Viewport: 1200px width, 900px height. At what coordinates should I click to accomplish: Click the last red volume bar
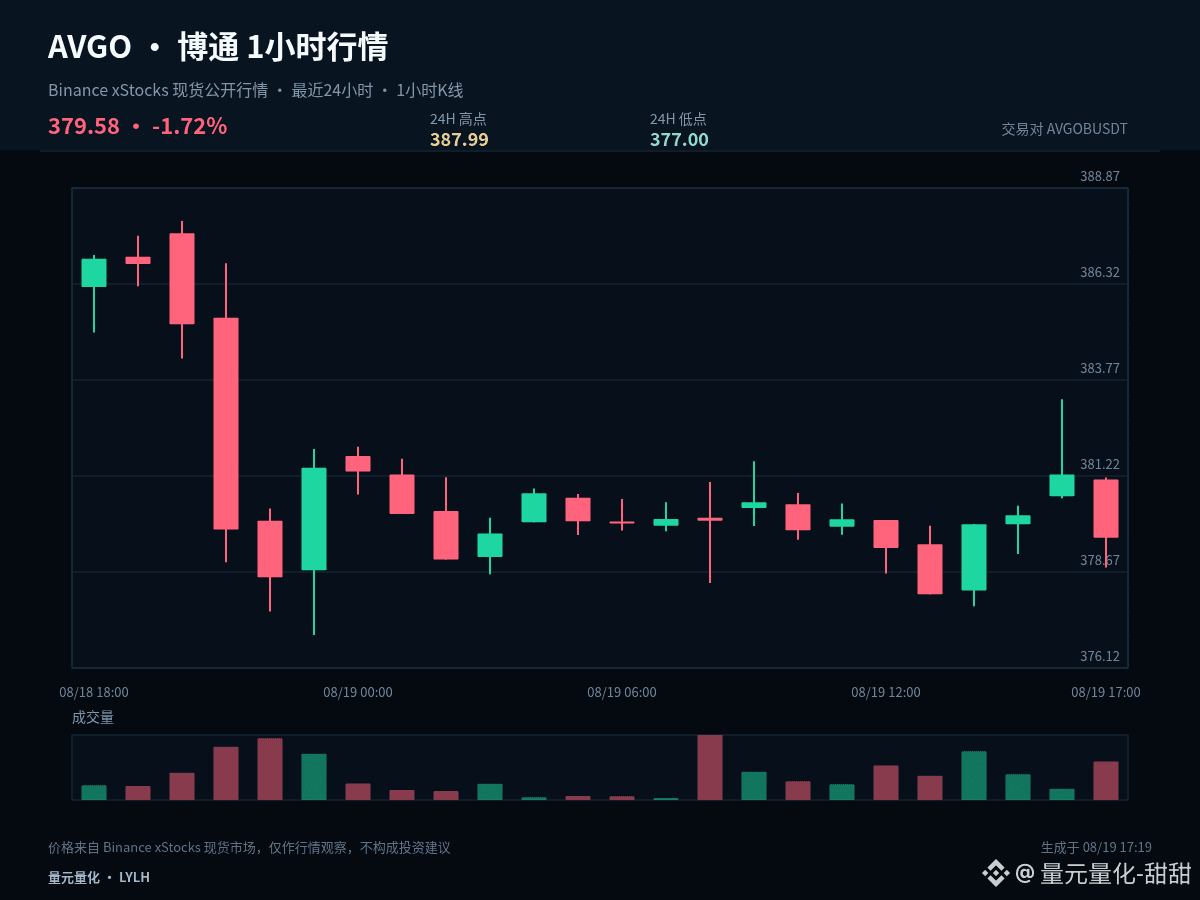point(1106,781)
